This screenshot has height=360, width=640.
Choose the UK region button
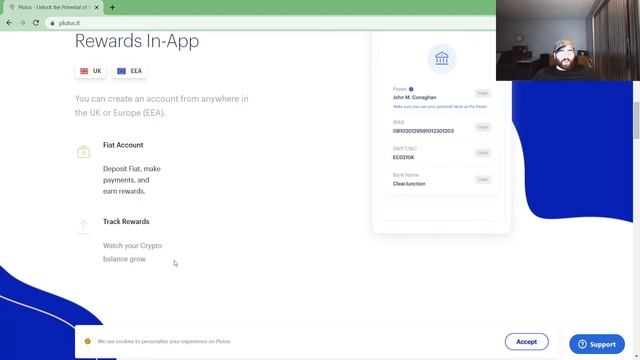(91, 71)
